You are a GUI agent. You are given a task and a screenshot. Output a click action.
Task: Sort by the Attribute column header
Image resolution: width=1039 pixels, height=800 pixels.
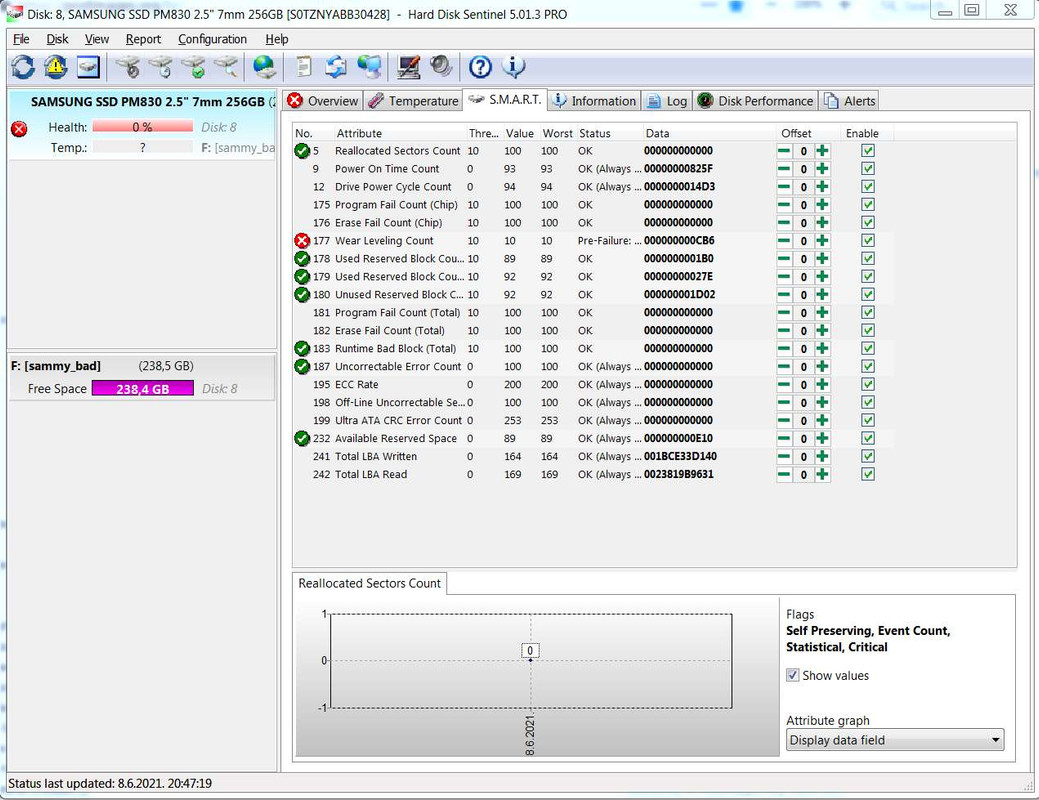(359, 133)
